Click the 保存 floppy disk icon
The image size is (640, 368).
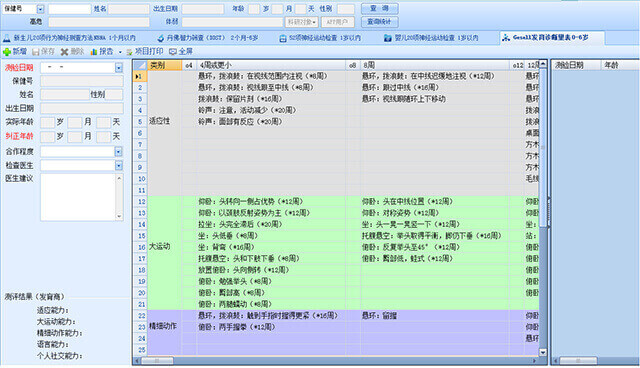pos(36,52)
